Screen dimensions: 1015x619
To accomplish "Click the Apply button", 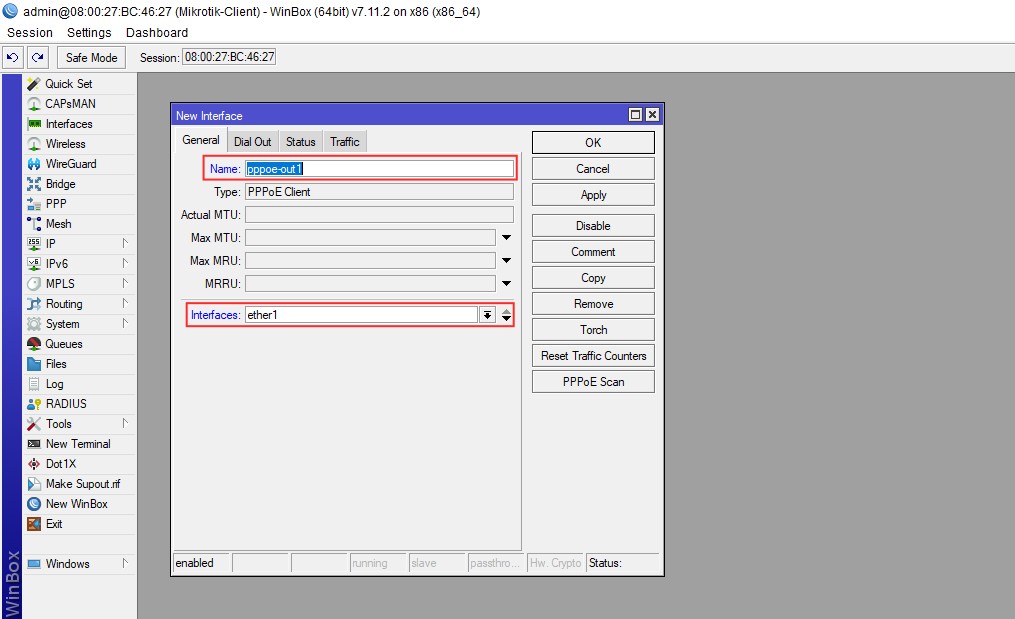I will 593,195.
